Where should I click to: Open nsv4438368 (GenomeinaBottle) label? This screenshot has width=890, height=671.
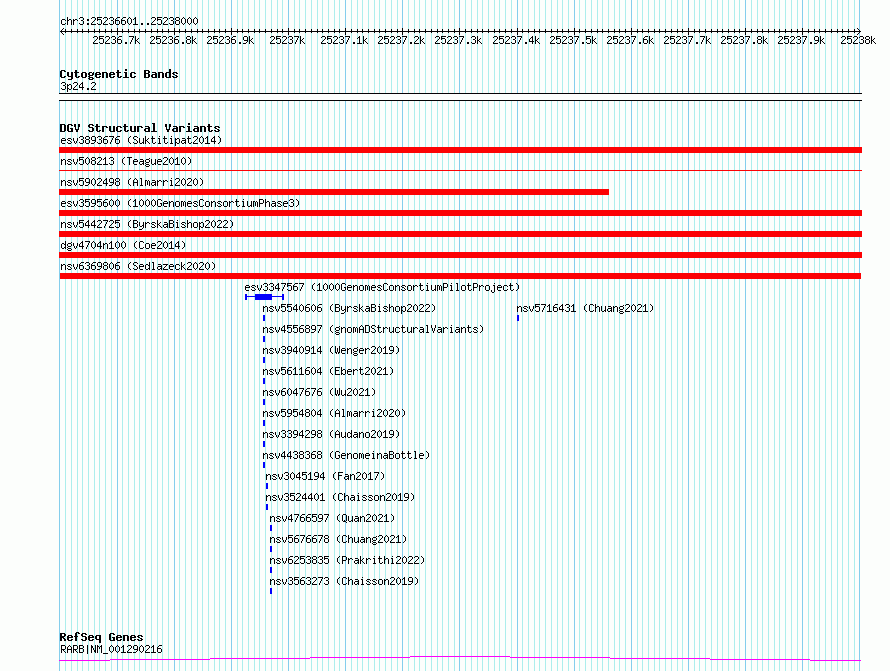point(346,455)
